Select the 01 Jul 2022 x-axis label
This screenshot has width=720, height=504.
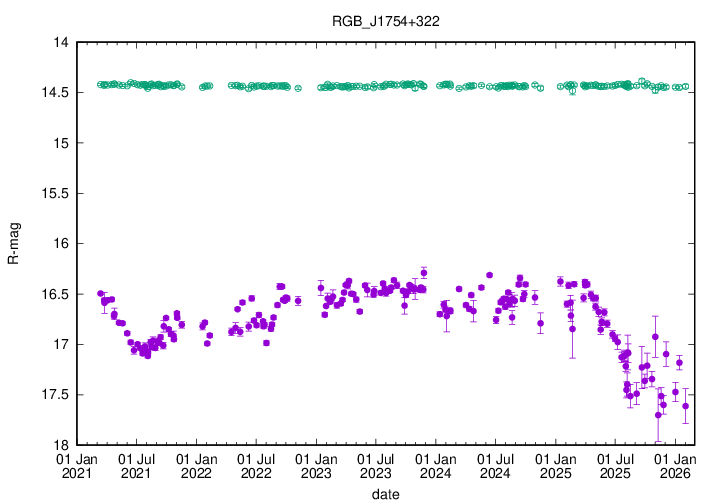click(256, 465)
